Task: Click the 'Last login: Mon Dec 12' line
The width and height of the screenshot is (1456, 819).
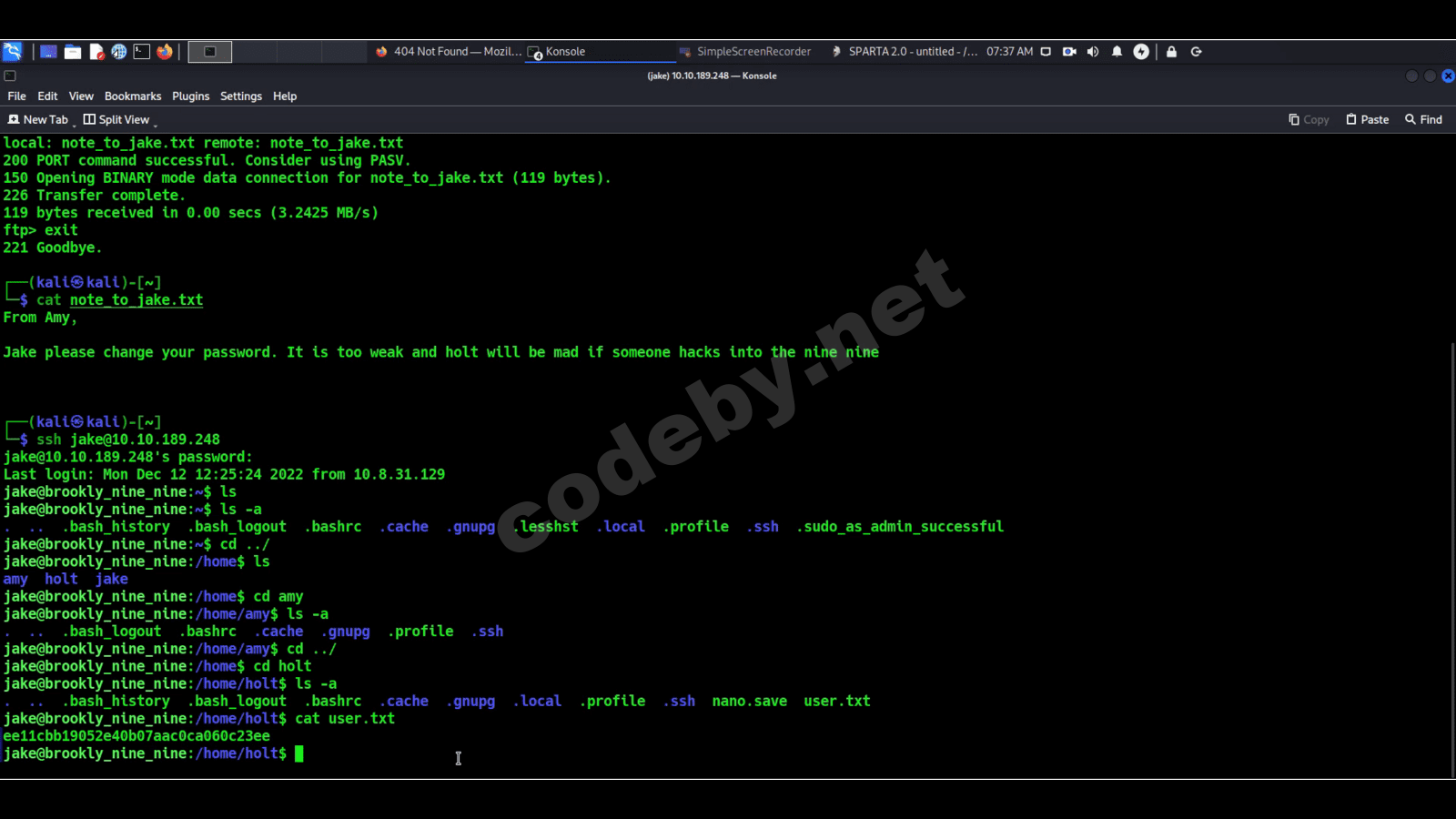Action: point(224,474)
